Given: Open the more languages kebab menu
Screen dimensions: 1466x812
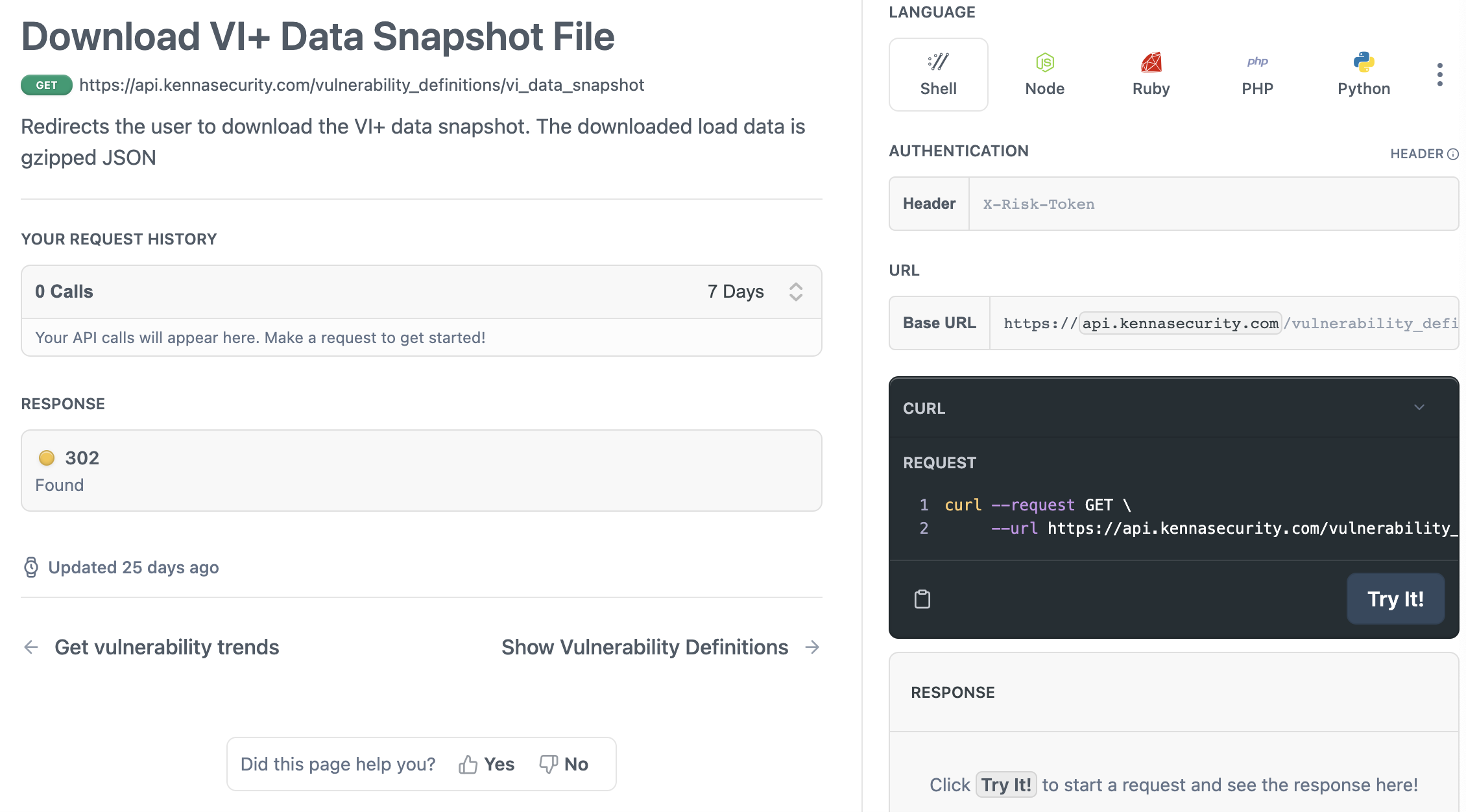Looking at the screenshot, I should (x=1439, y=75).
